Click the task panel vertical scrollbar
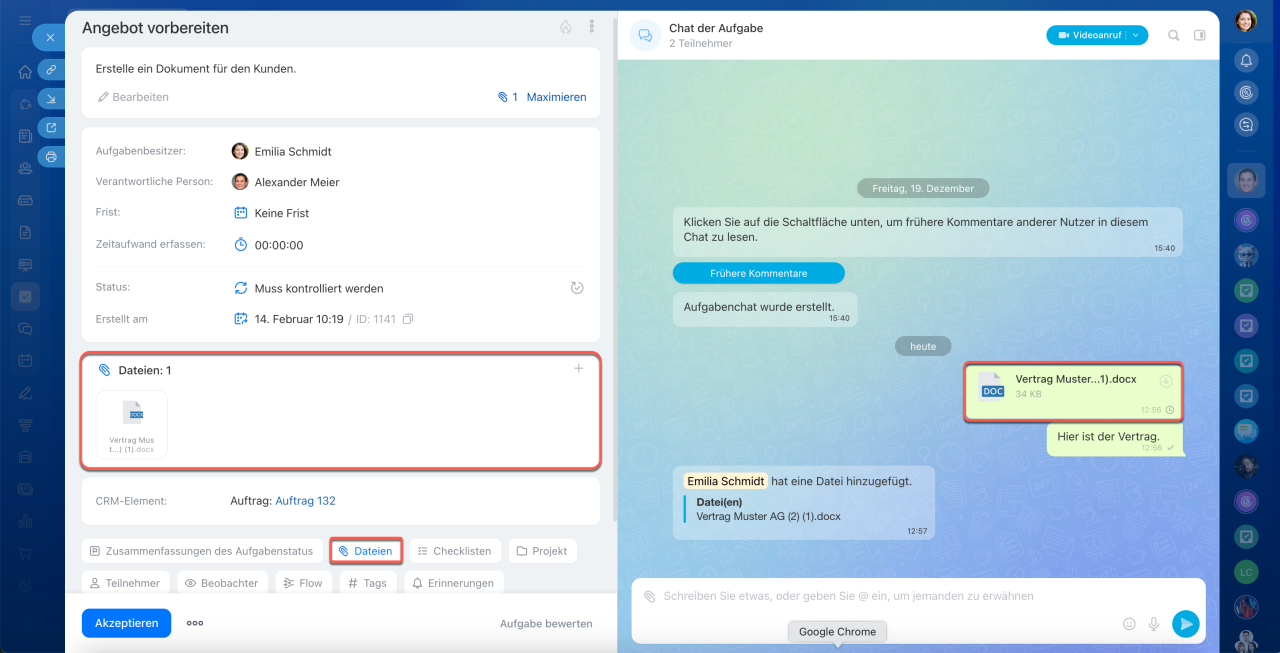 pos(613,270)
